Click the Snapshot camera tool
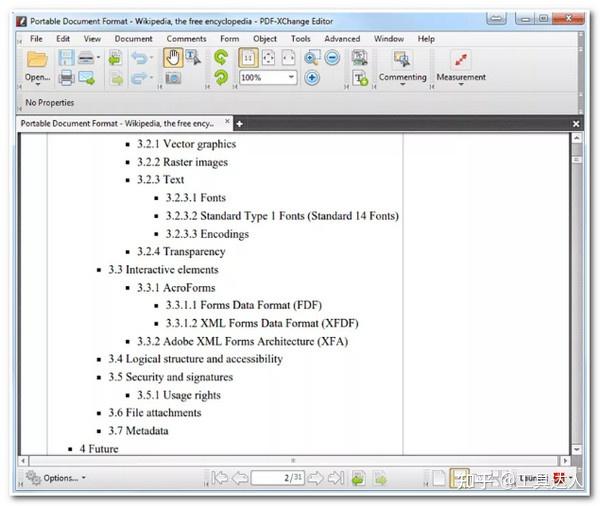 (x=173, y=78)
